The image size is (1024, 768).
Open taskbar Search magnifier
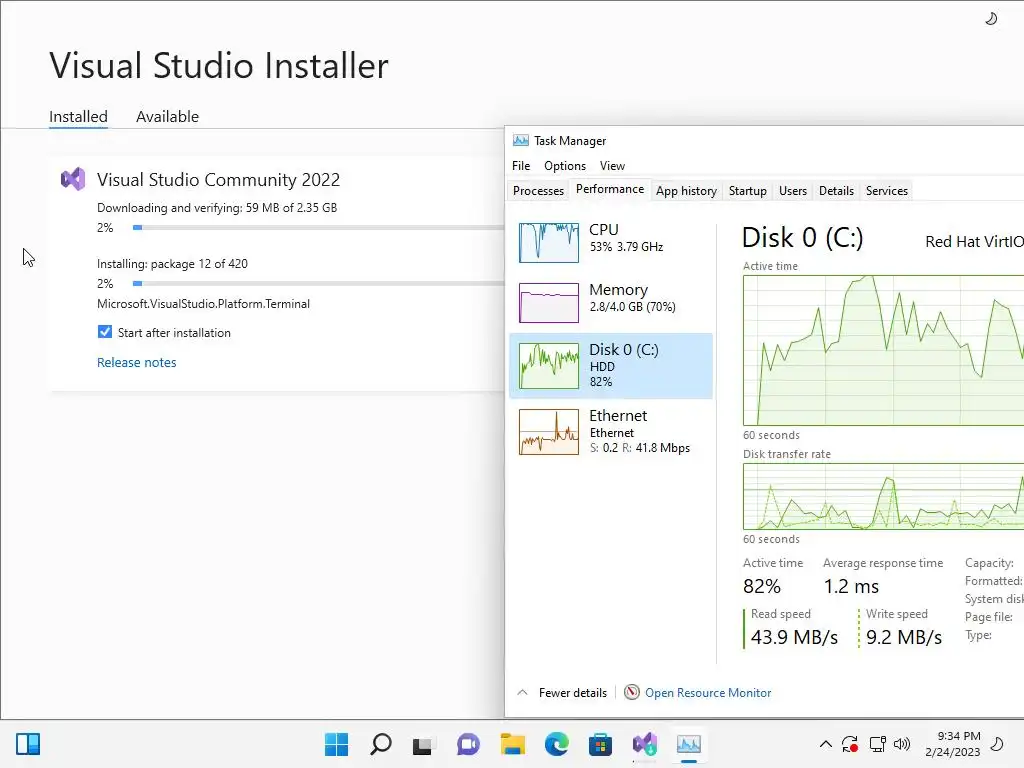click(381, 744)
